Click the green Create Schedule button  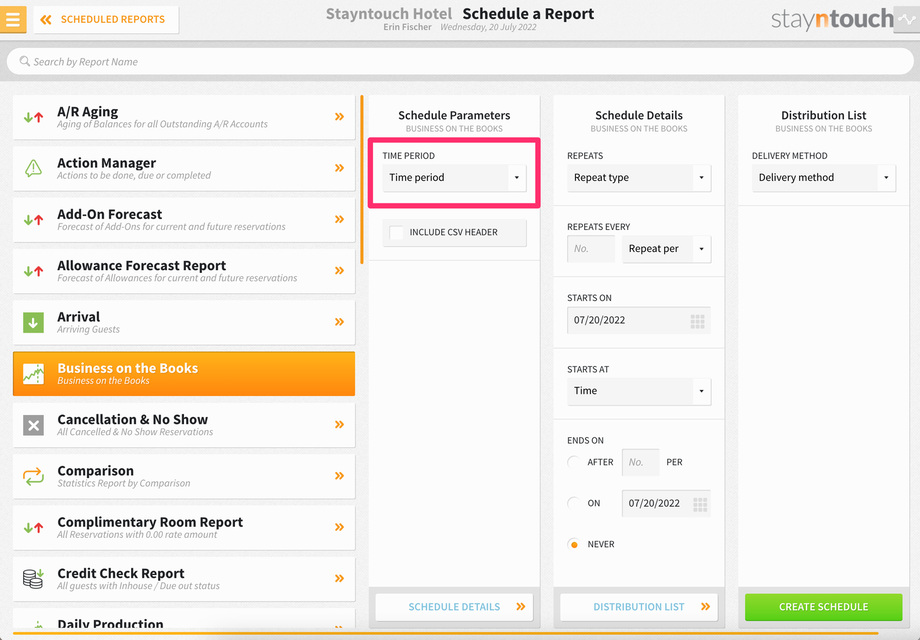(824, 607)
